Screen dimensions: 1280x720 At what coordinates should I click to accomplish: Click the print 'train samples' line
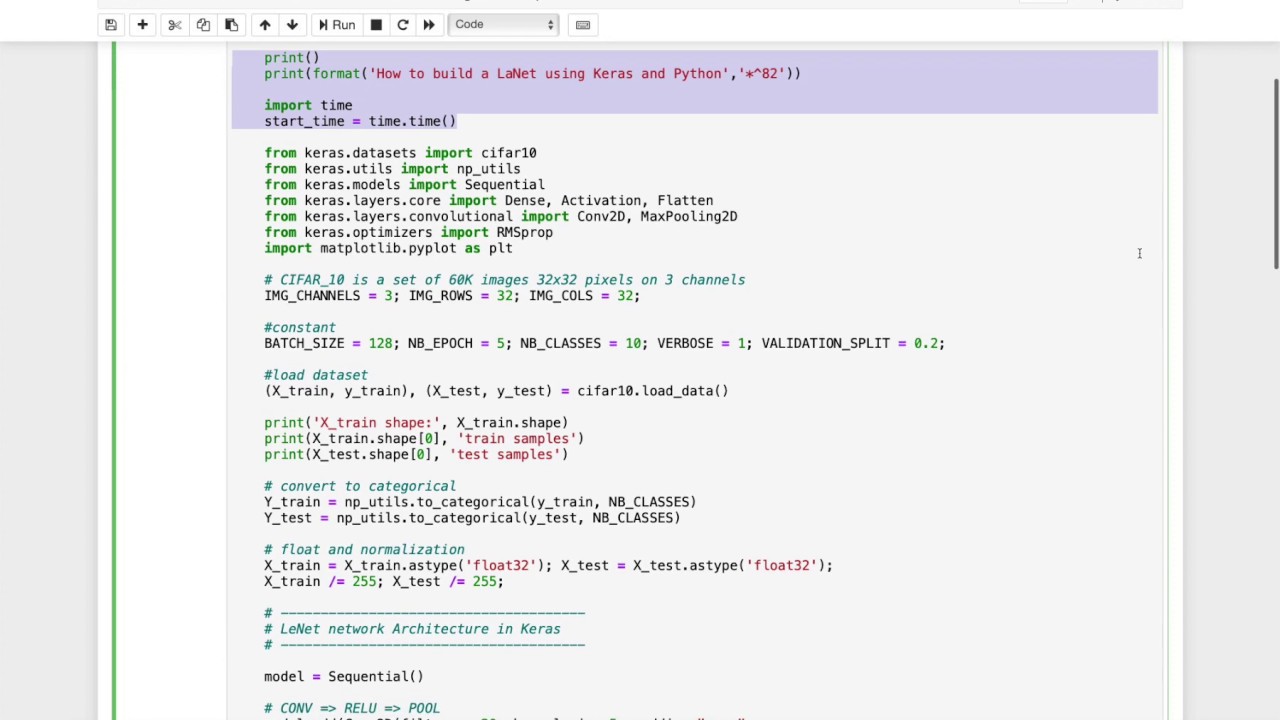click(424, 438)
